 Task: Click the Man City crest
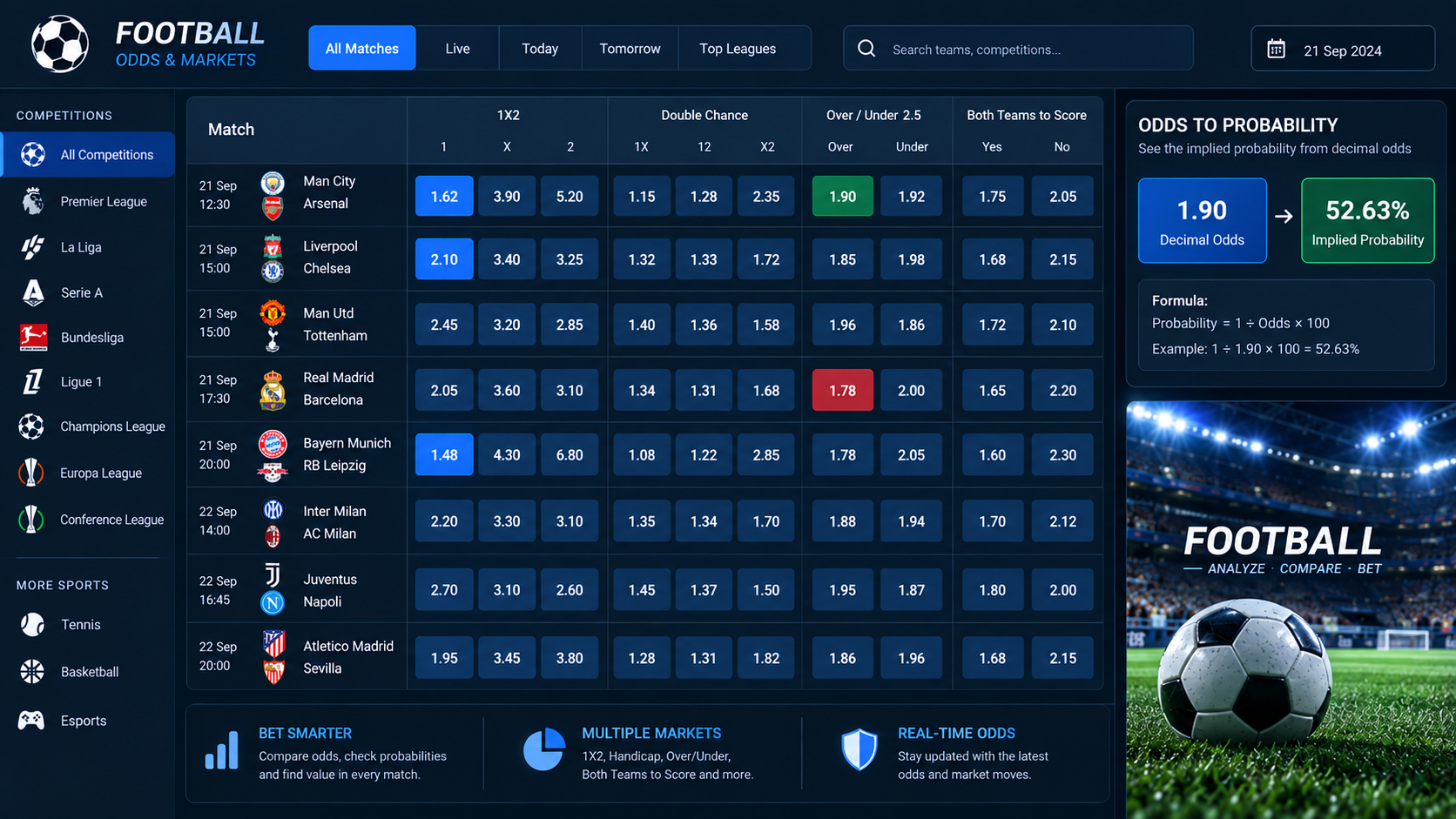click(x=273, y=184)
